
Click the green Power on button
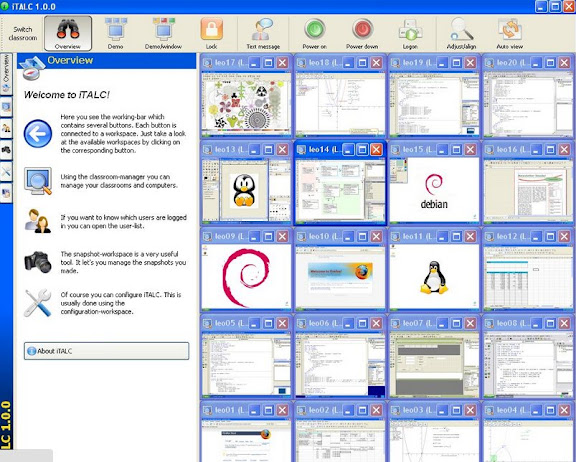pos(314,33)
